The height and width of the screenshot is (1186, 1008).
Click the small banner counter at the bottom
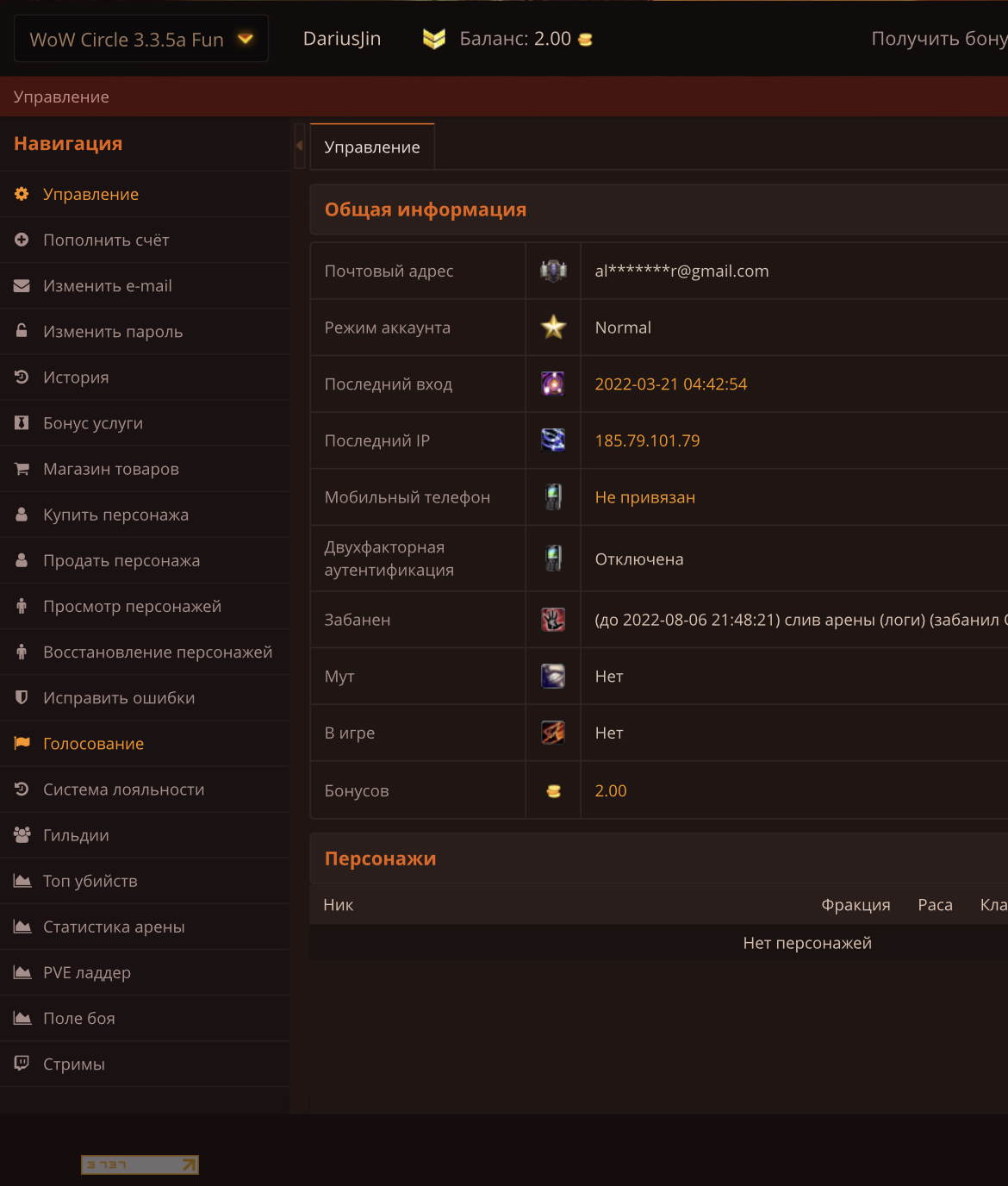point(140,1164)
